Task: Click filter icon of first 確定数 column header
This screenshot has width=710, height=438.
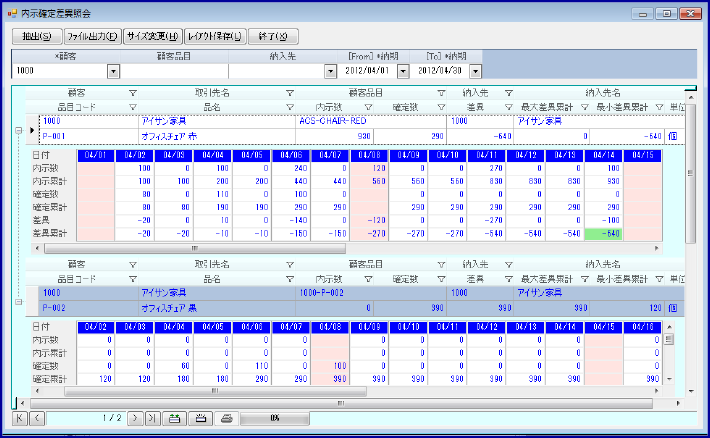Action: pyautogui.click(x=441, y=107)
